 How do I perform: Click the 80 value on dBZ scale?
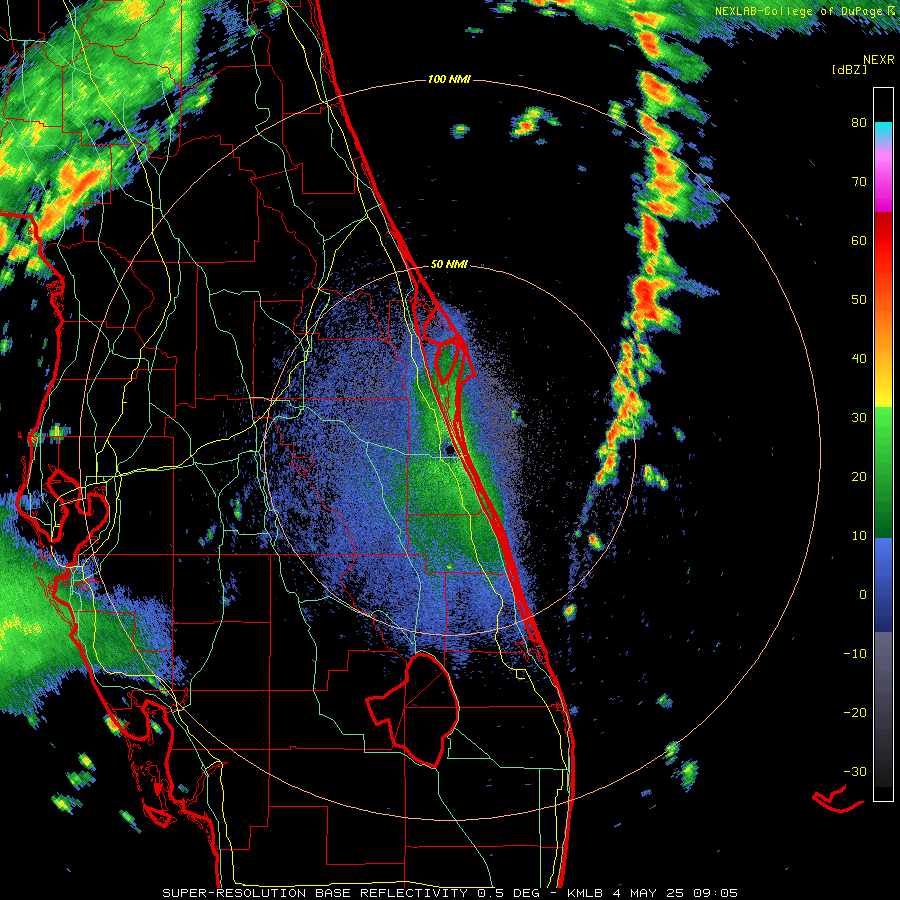(x=859, y=123)
